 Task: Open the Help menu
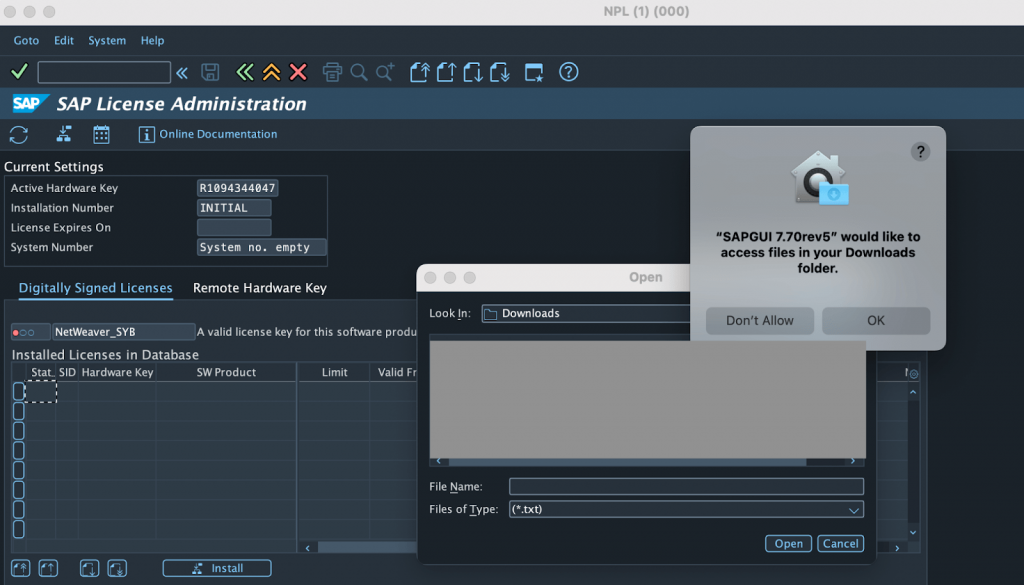tap(153, 40)
